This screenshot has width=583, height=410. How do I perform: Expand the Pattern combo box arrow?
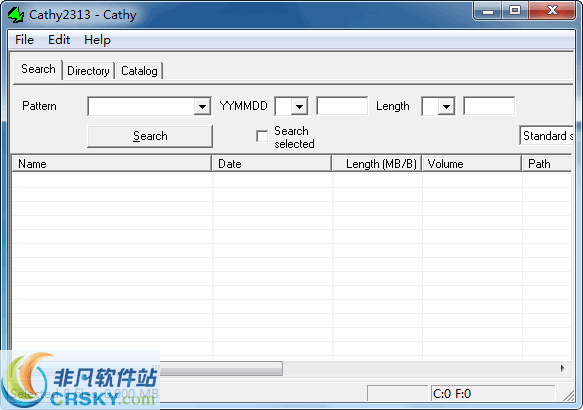[202, 107]
